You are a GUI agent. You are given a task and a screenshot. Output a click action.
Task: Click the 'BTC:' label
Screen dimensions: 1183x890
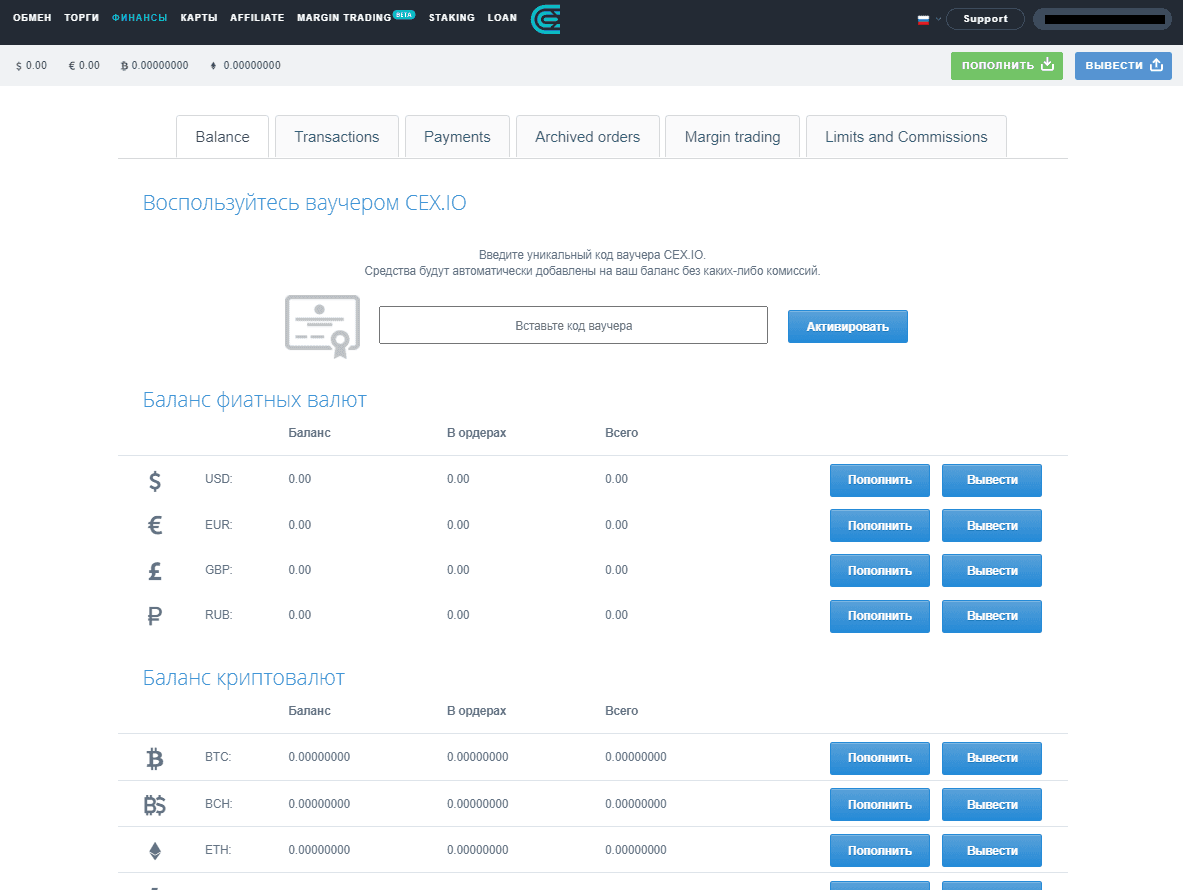pyautogui.click(x=218, y=756)
